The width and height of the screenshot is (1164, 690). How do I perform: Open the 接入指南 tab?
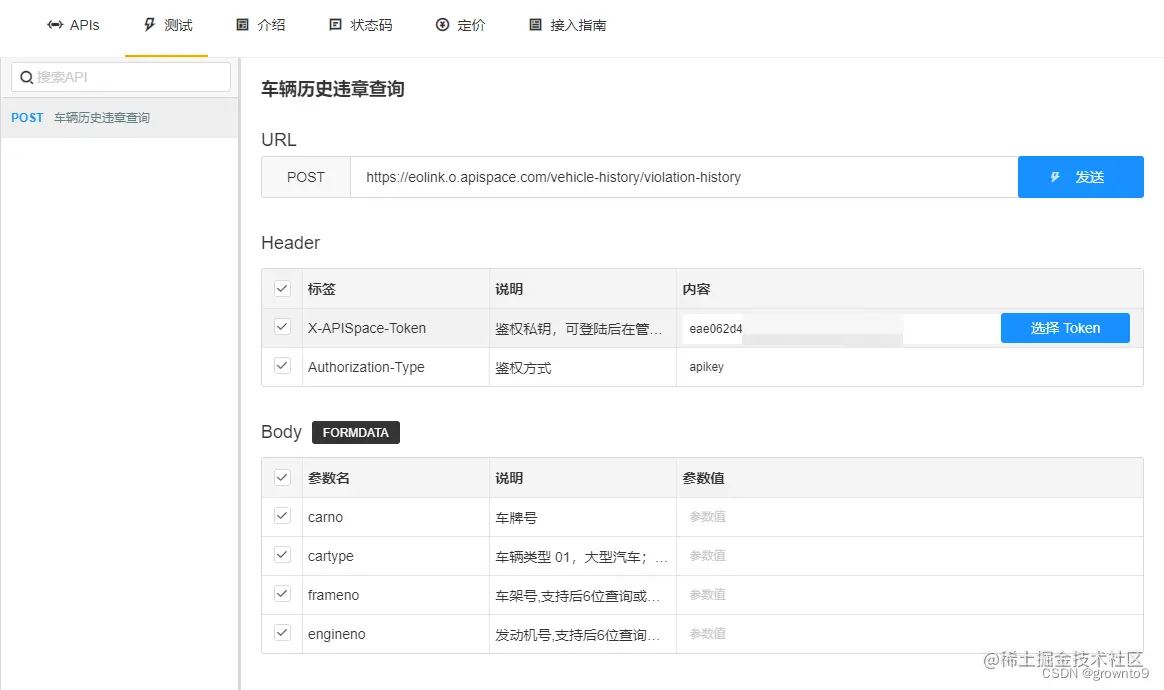(568, 25)
